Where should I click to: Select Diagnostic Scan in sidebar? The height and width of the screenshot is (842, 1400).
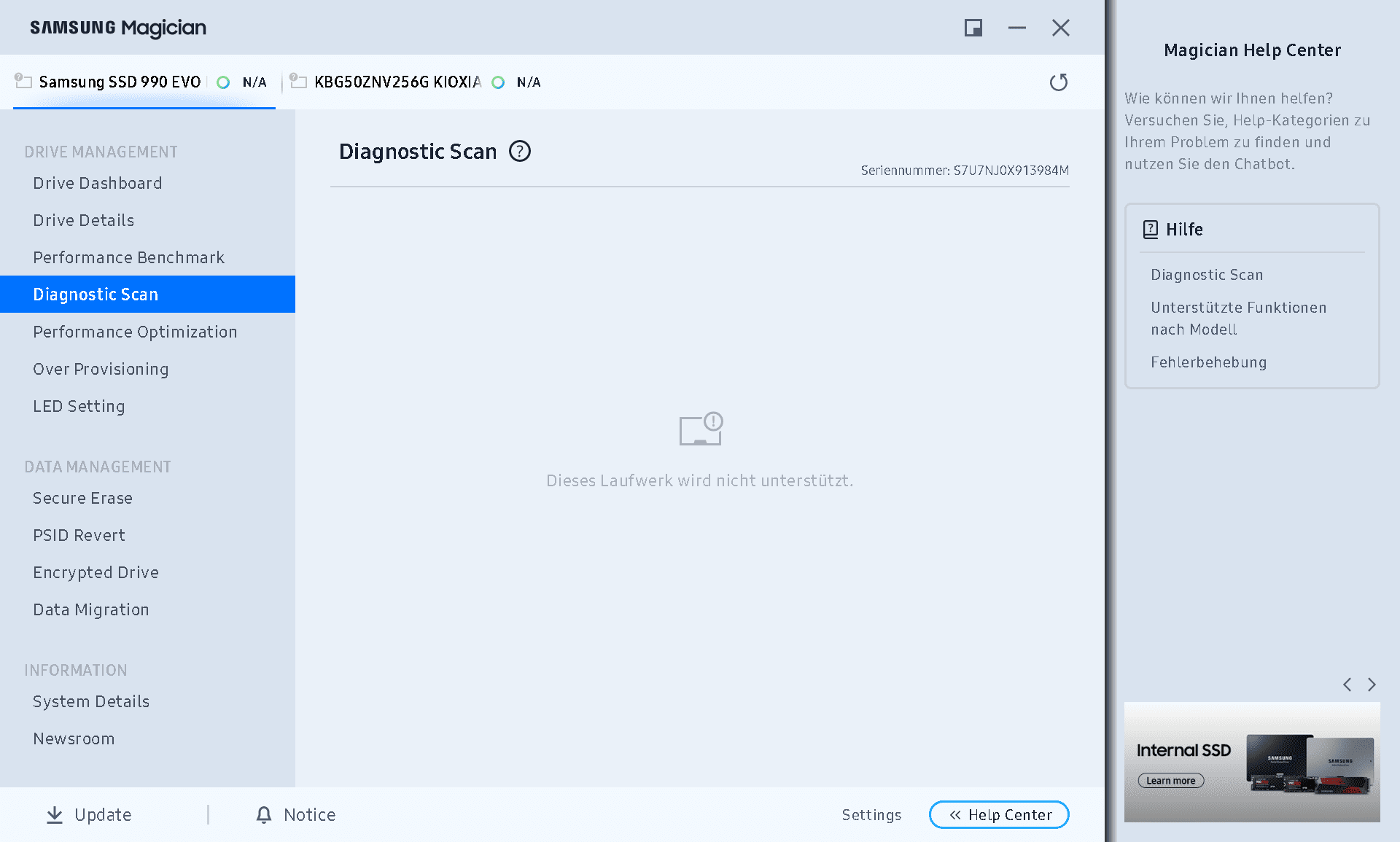coord(147,295)
